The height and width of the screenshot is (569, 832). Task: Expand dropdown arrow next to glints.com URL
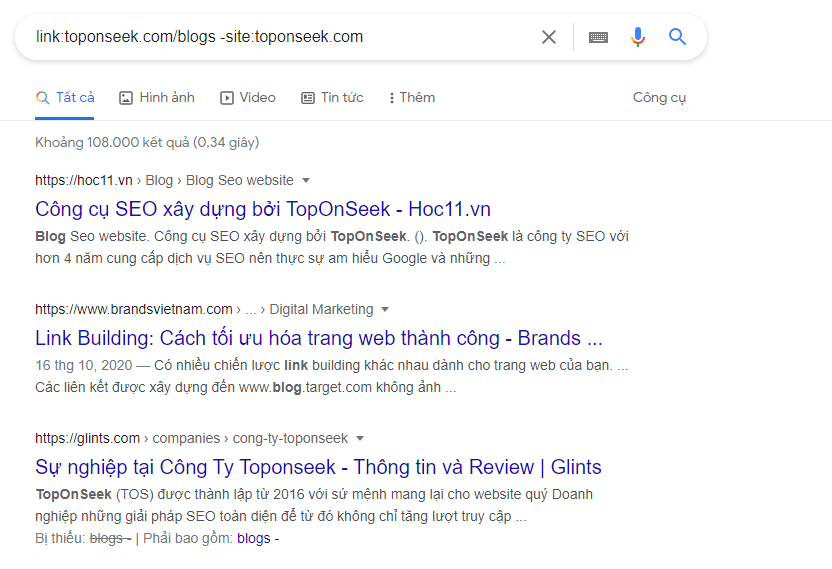click(360, 438)
